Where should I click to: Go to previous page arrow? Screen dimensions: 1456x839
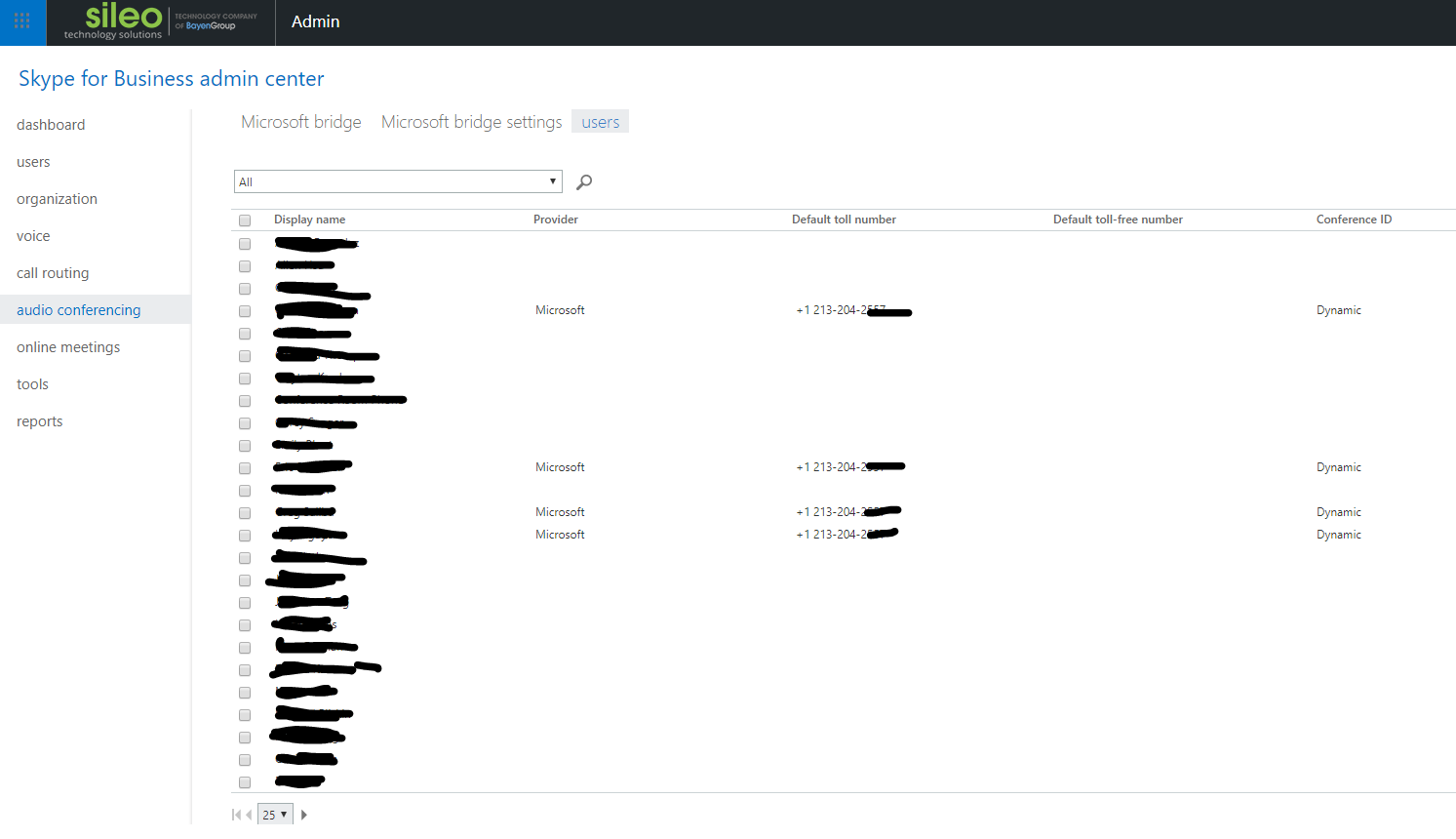[249, 815]
